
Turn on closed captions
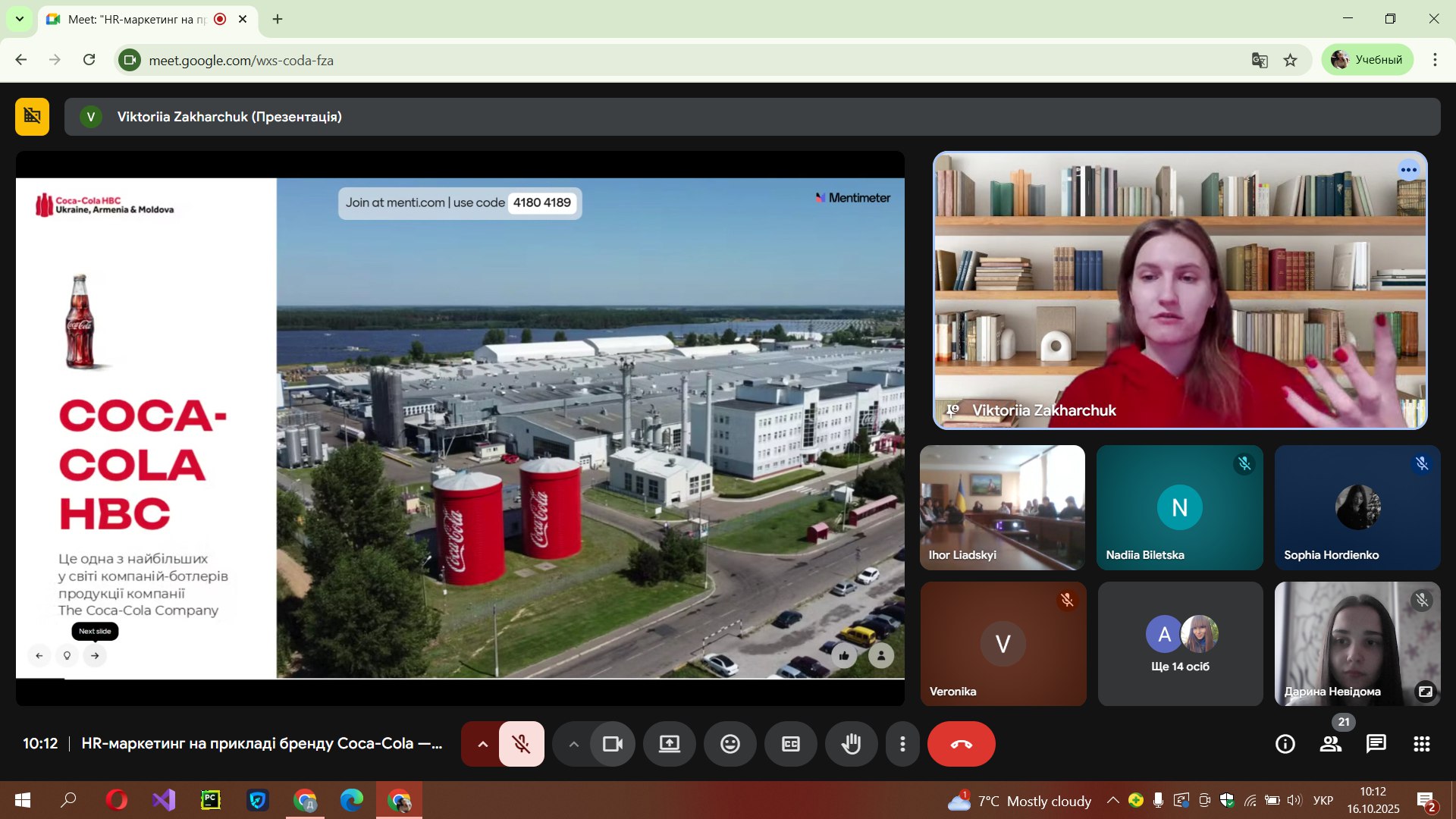[x=790, y=744]
